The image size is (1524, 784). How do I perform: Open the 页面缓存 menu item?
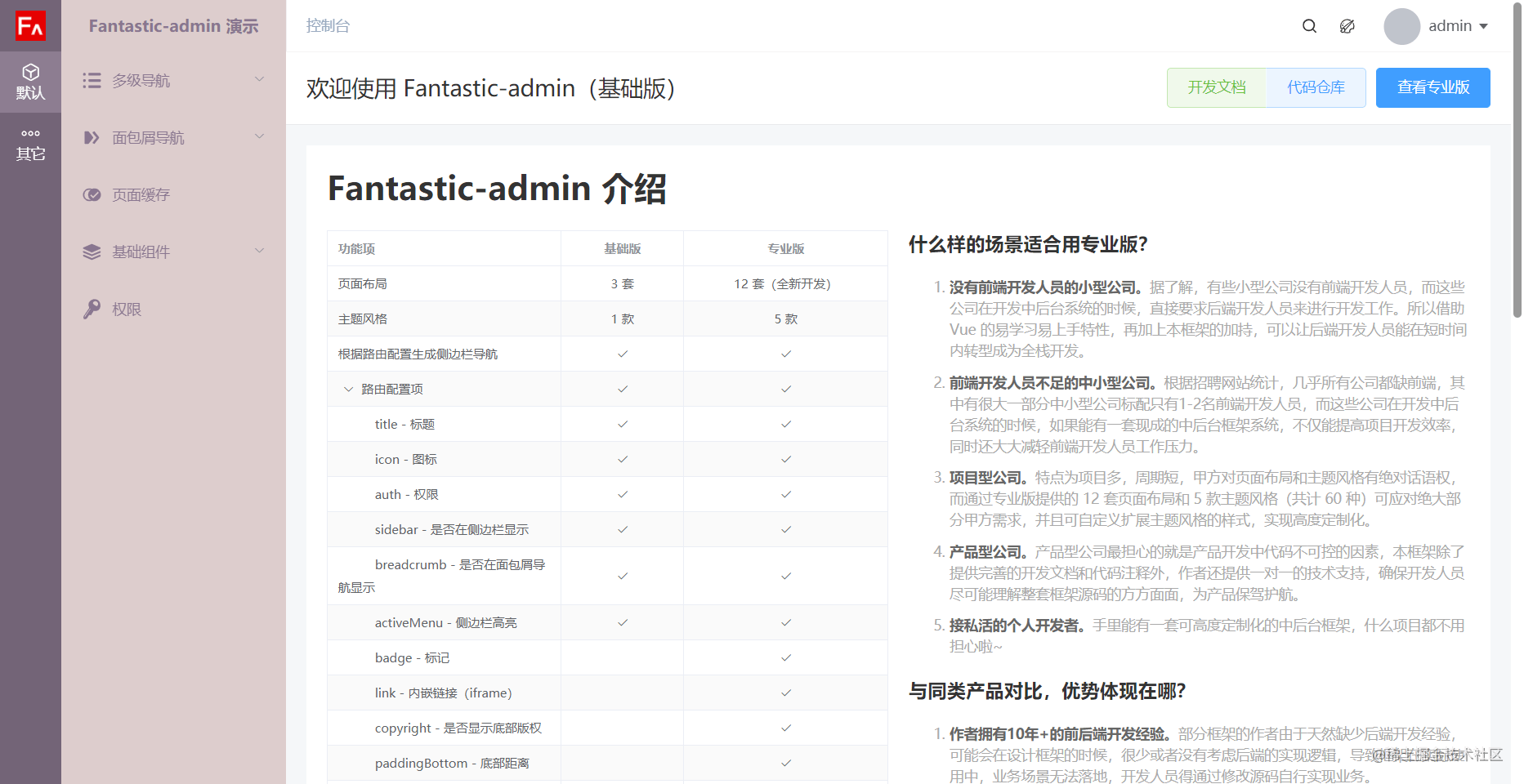click(x=173, y=194)
